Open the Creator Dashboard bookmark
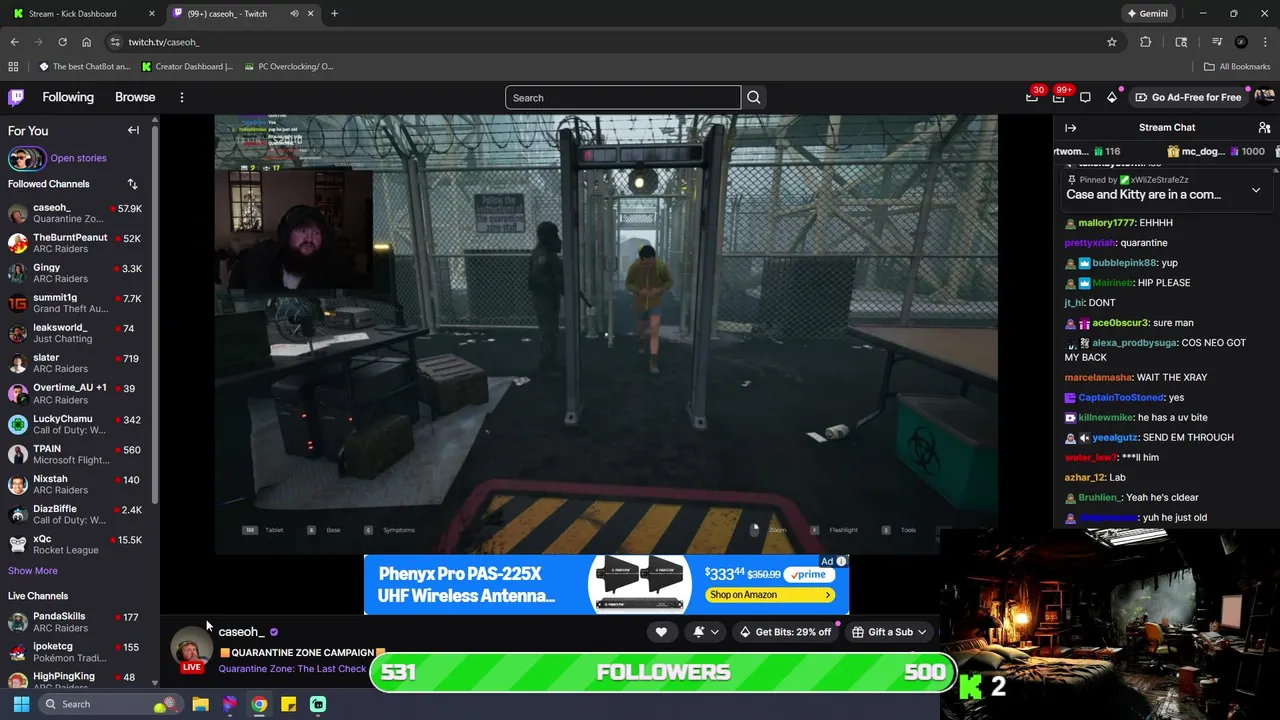 pos(188,67)
